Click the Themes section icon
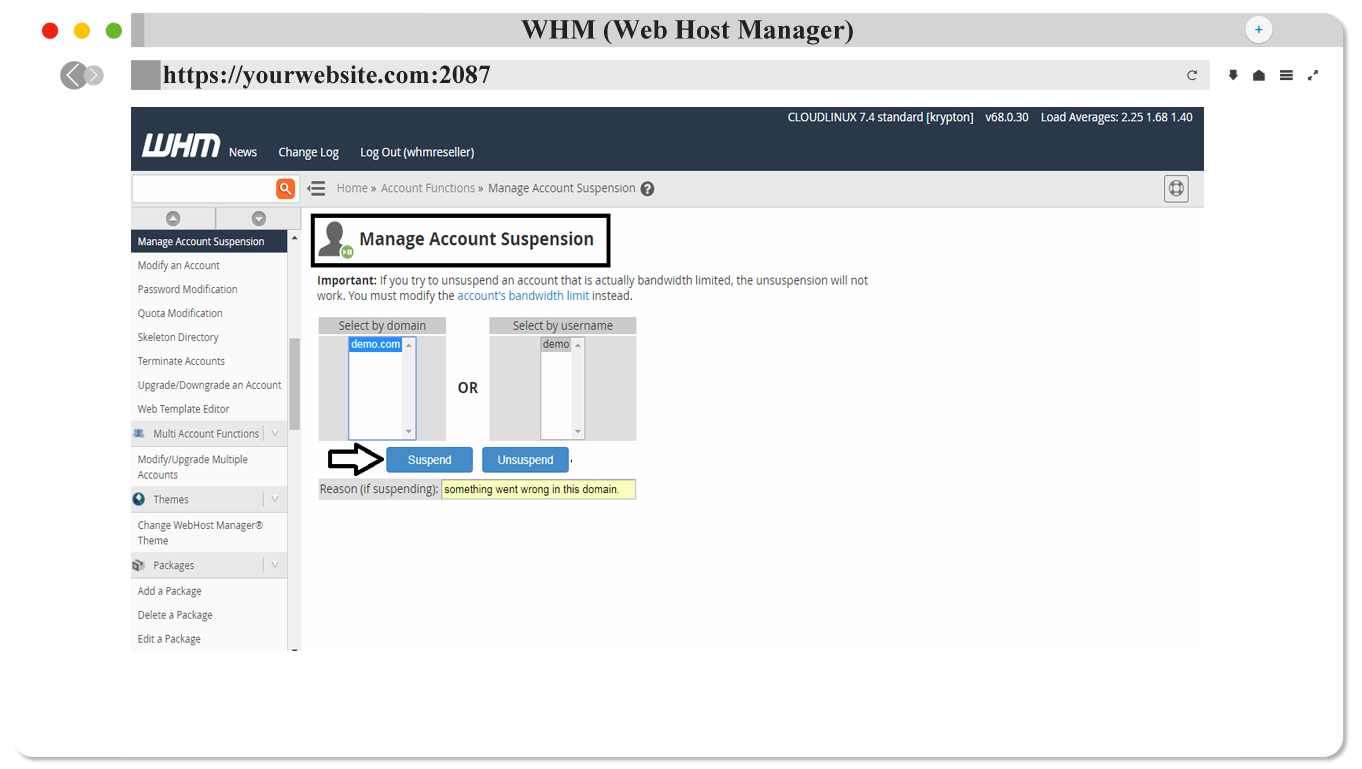This screenshot has width=1362, height=769. [138, 499]
